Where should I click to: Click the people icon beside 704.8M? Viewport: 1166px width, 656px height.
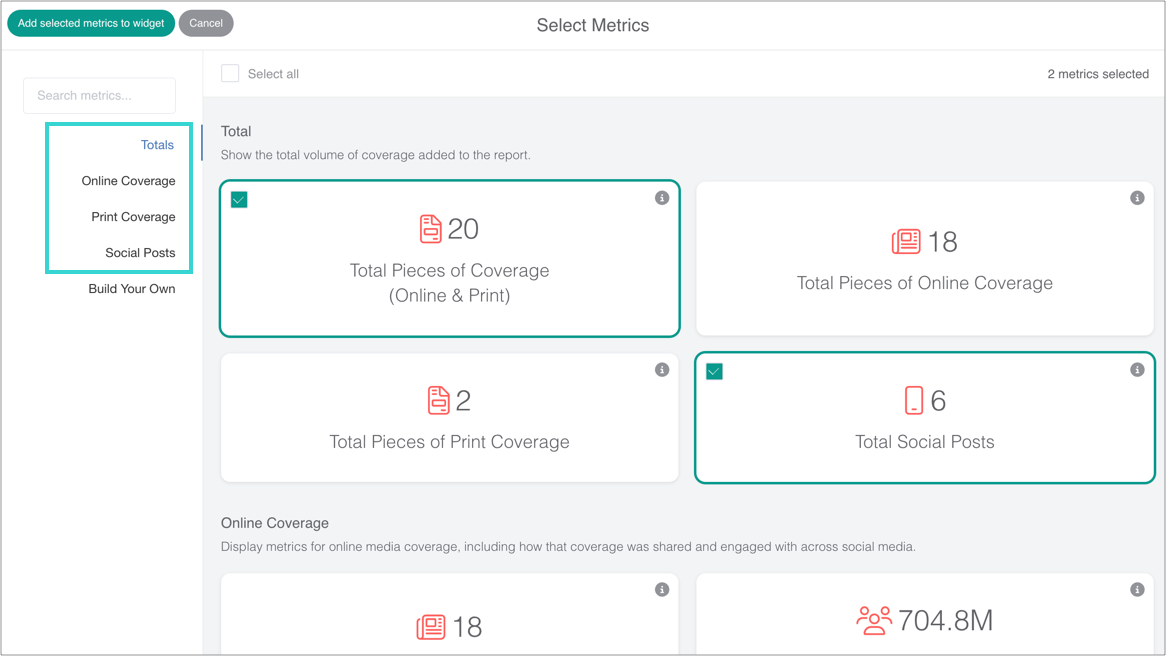(x=874, y=621)
